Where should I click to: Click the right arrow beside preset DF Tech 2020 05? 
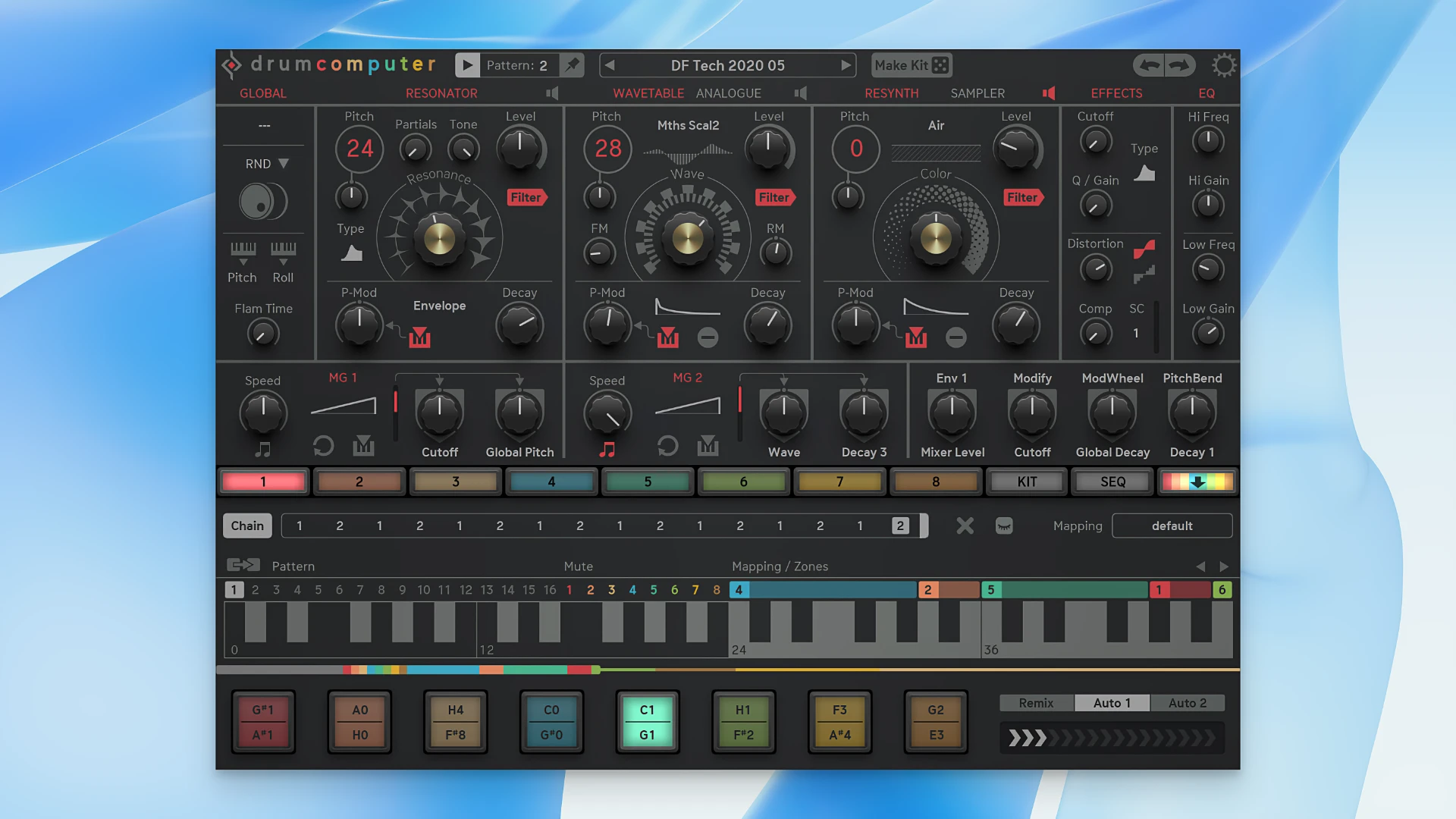coord(846,65)
